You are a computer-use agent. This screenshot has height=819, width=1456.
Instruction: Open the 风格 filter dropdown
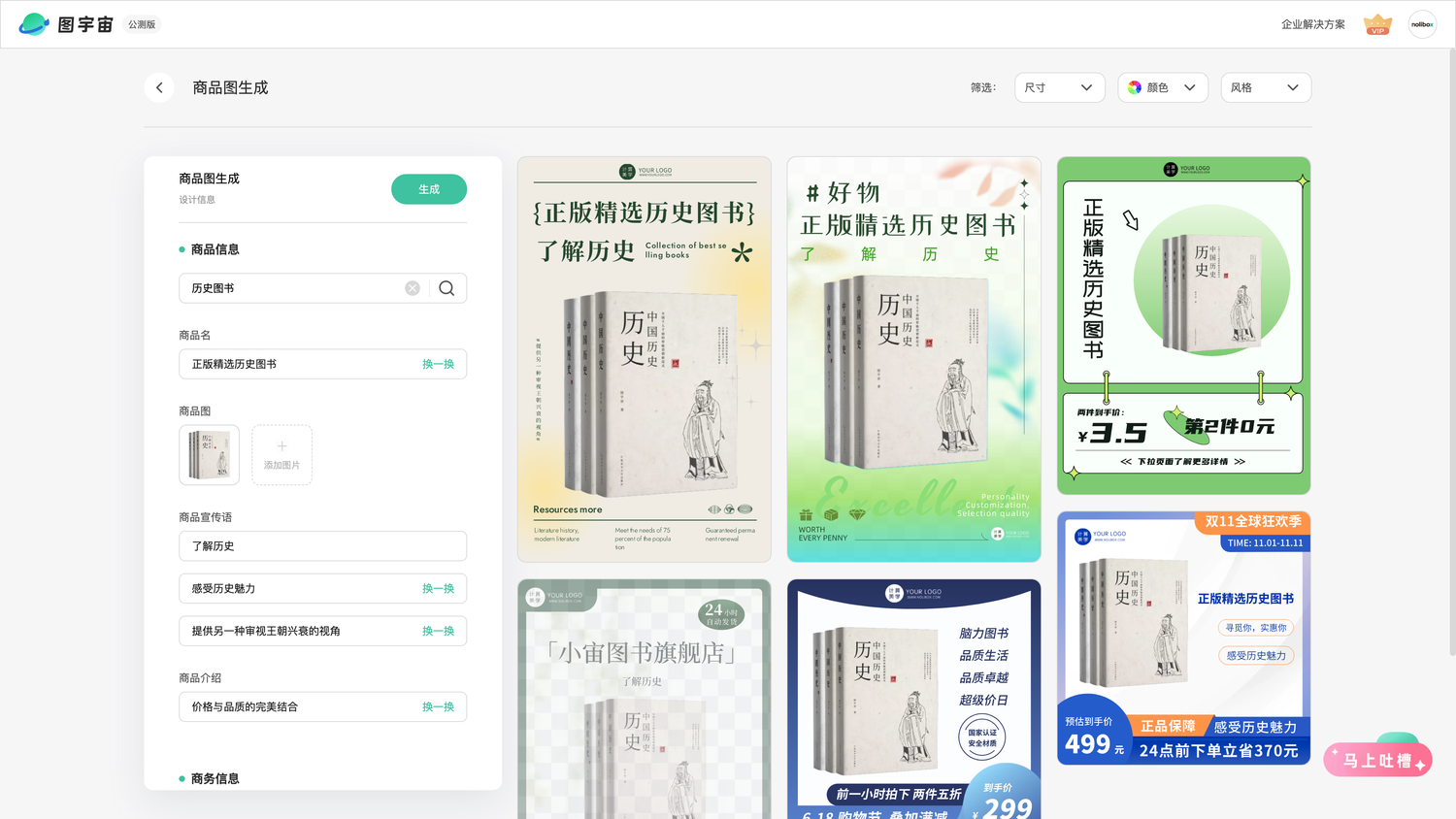(1266, 87)
